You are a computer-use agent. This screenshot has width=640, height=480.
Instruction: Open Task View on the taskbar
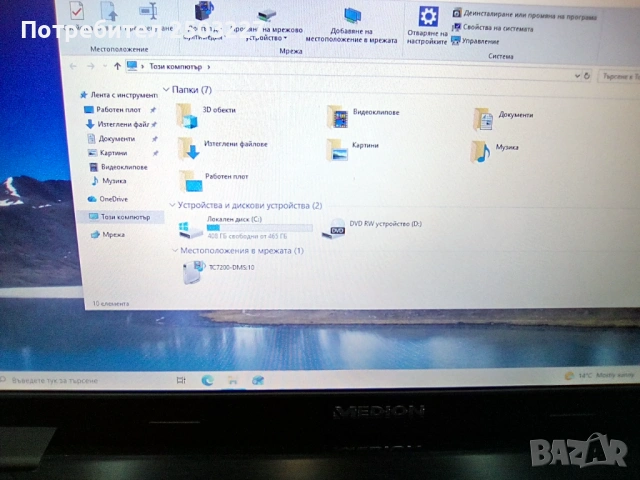click(181, 380)
